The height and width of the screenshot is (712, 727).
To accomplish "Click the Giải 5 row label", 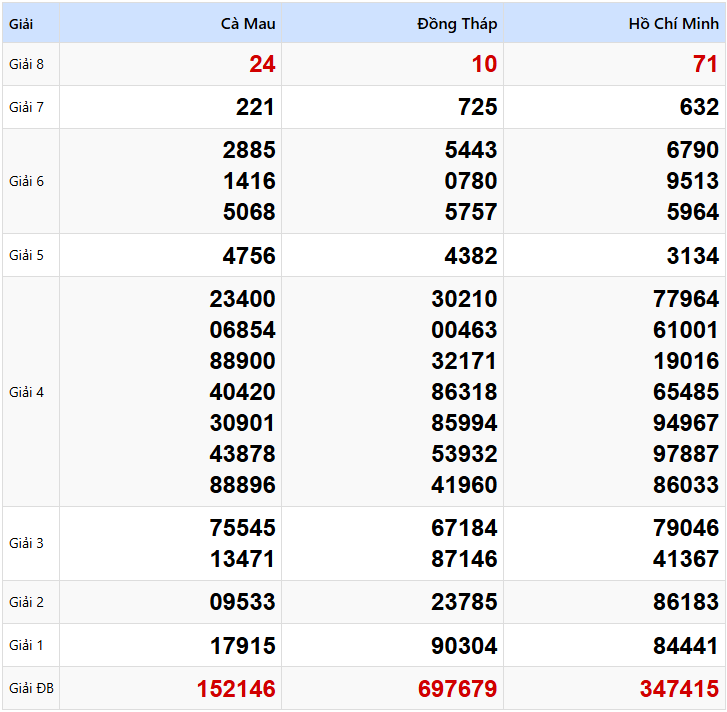I will (x=26, y=255).
